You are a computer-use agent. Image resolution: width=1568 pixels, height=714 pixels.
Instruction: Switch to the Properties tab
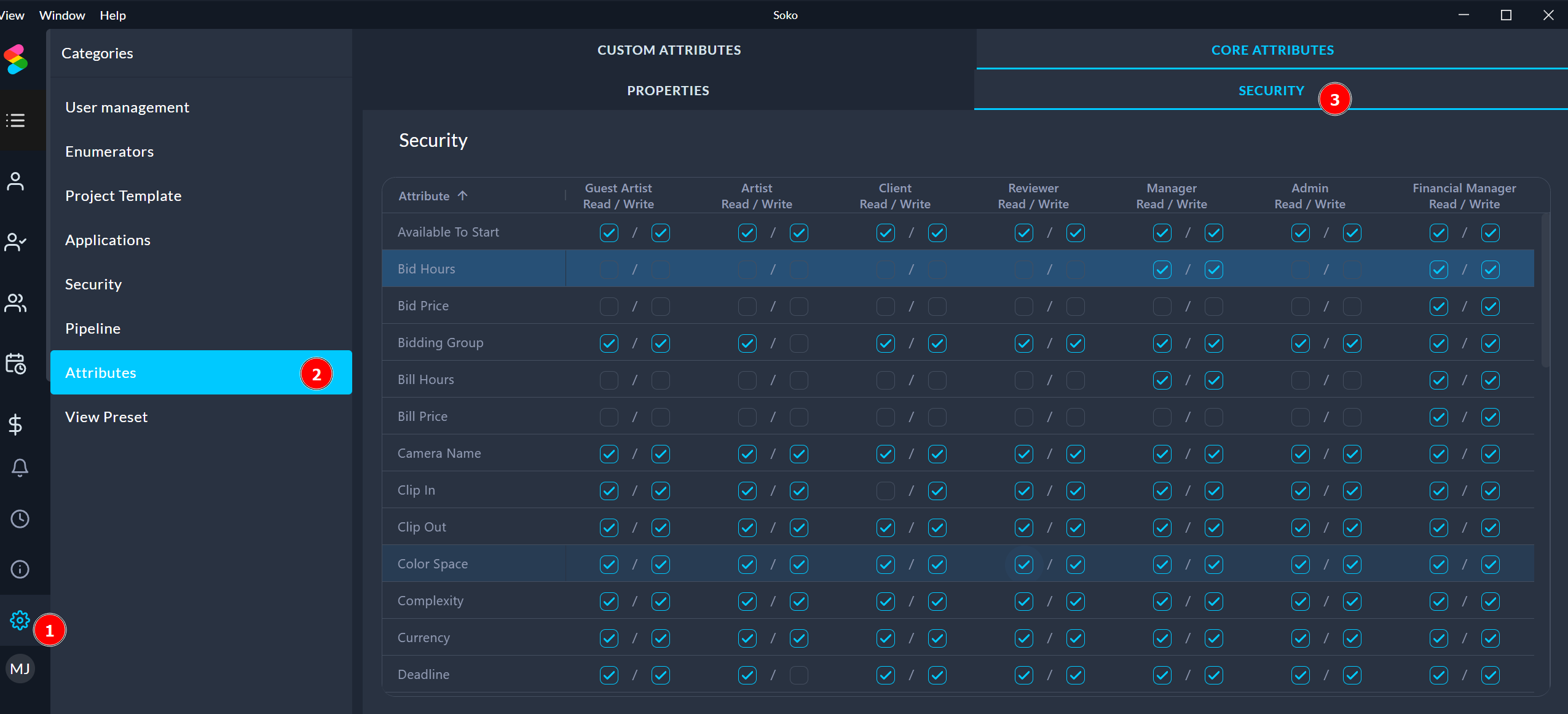tap(668, 91)
